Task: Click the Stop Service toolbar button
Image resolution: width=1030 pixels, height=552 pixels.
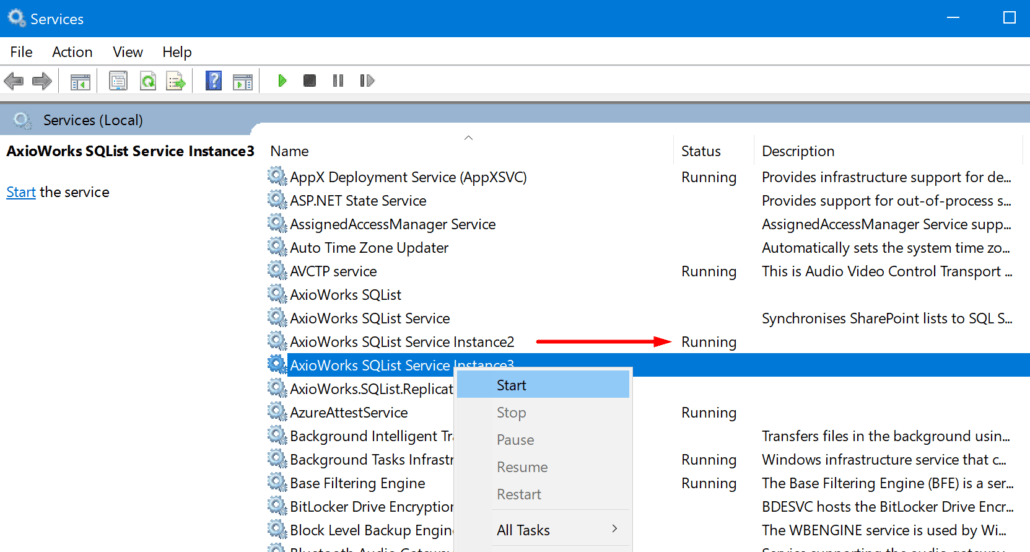Action: click(x=309, y=81)
